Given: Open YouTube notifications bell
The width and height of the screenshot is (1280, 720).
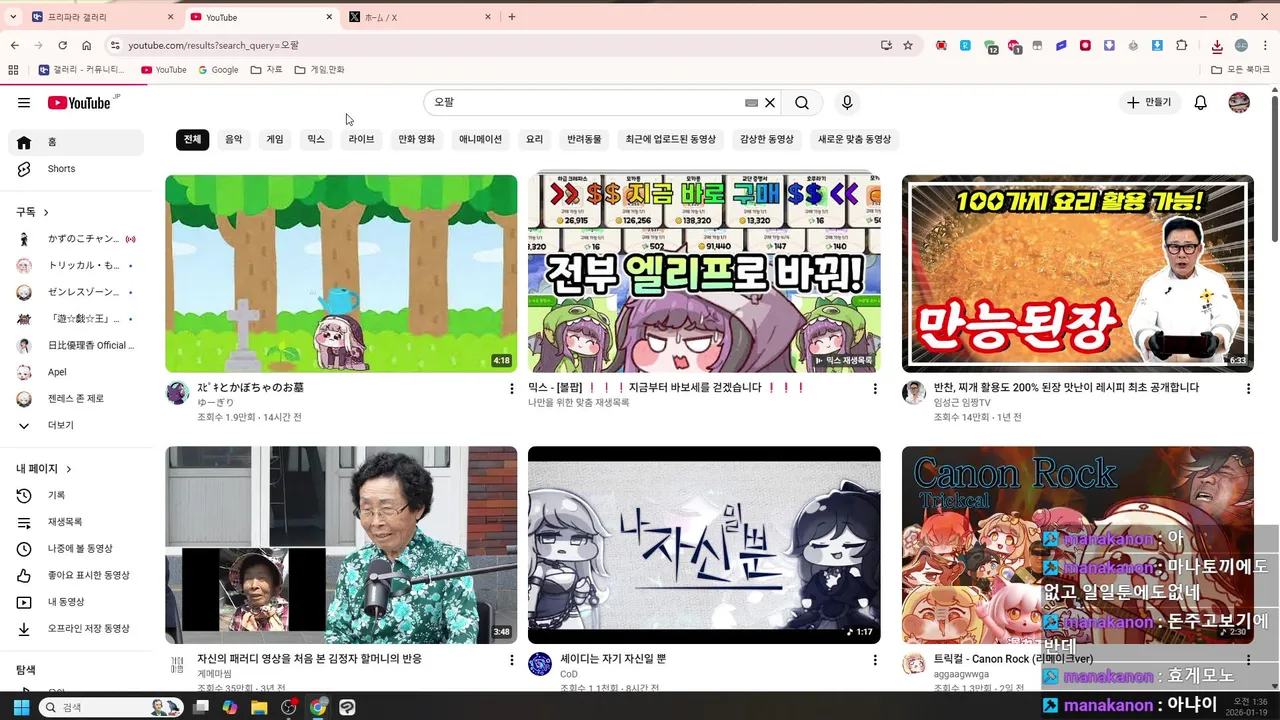Looking at the screenshot, I should pyautogui.click(x=1201, y=103).
